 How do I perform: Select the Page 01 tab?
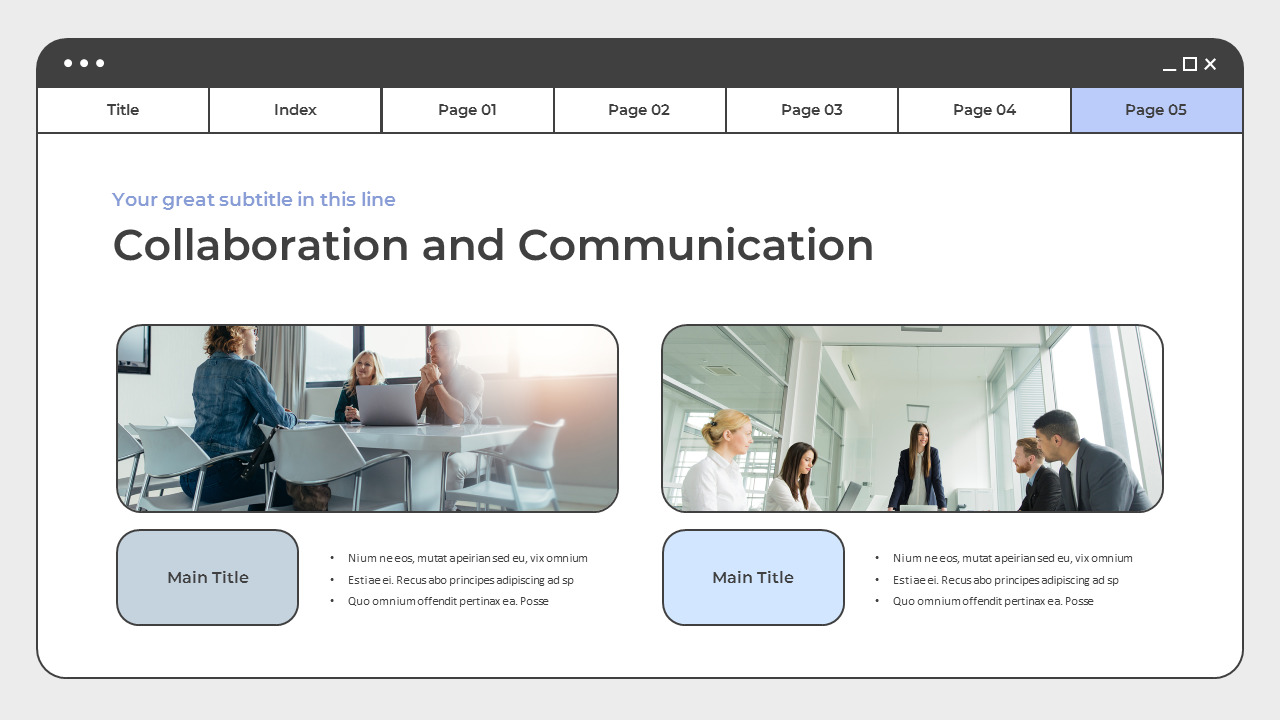tap(467, 110)
